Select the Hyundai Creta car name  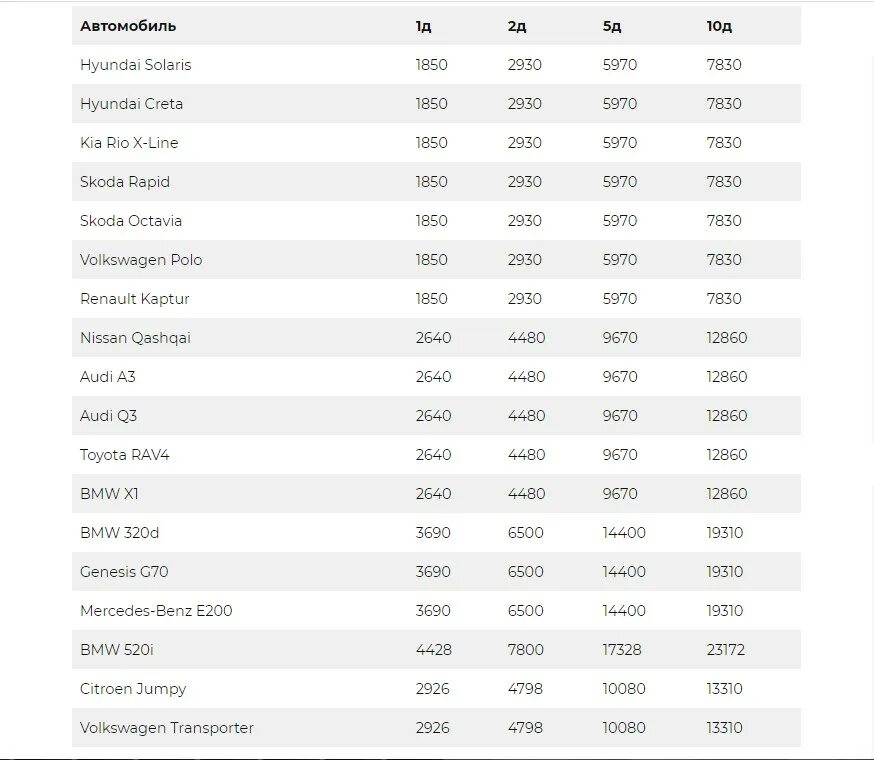[132, 104]
